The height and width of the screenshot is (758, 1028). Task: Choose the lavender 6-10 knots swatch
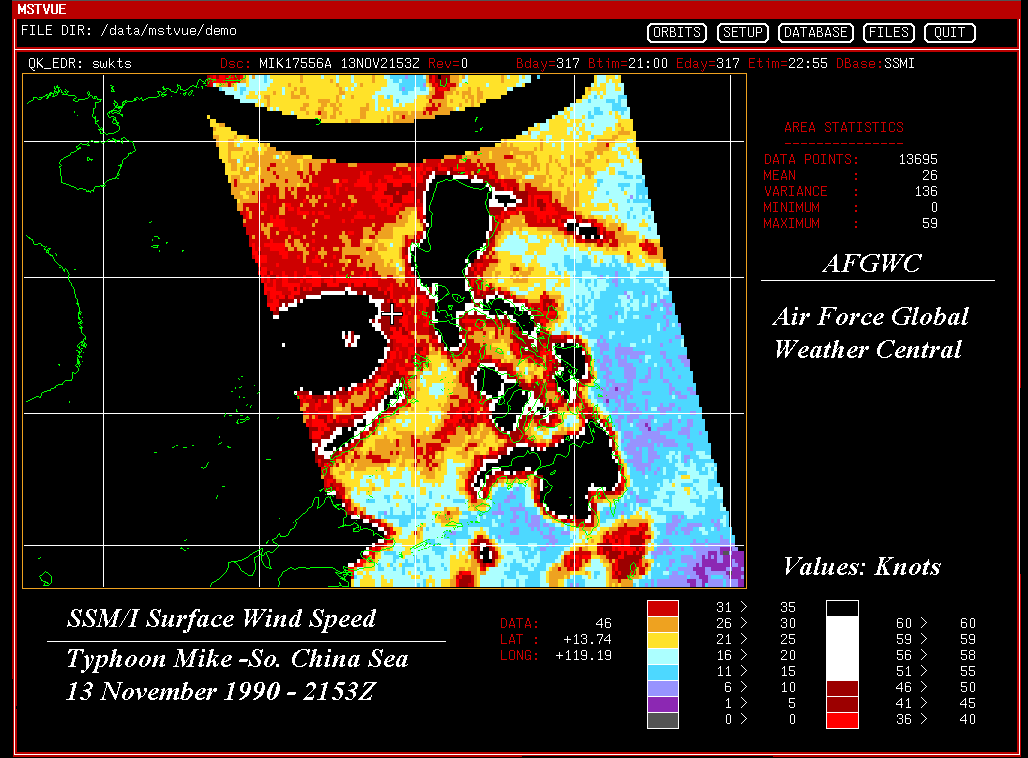[663, 687]
